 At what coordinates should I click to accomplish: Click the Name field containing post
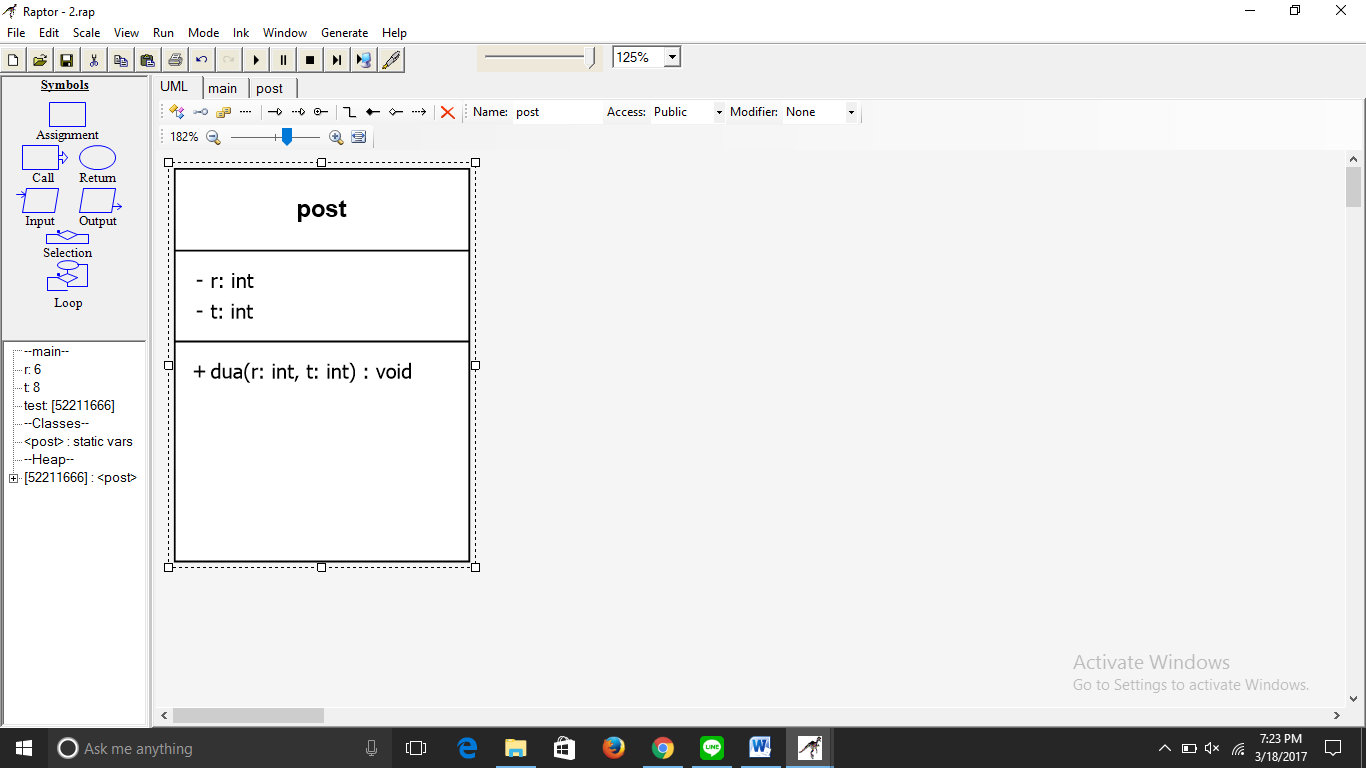click(x=557, y=112)
